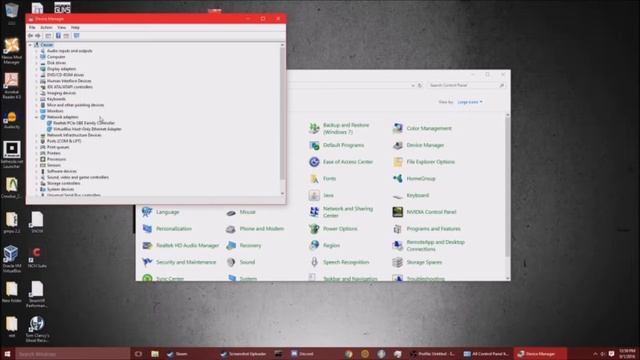The image size is (640, 360).
Task: Expand the Keyboards node in Device Manager
Action: click(36, 99)
